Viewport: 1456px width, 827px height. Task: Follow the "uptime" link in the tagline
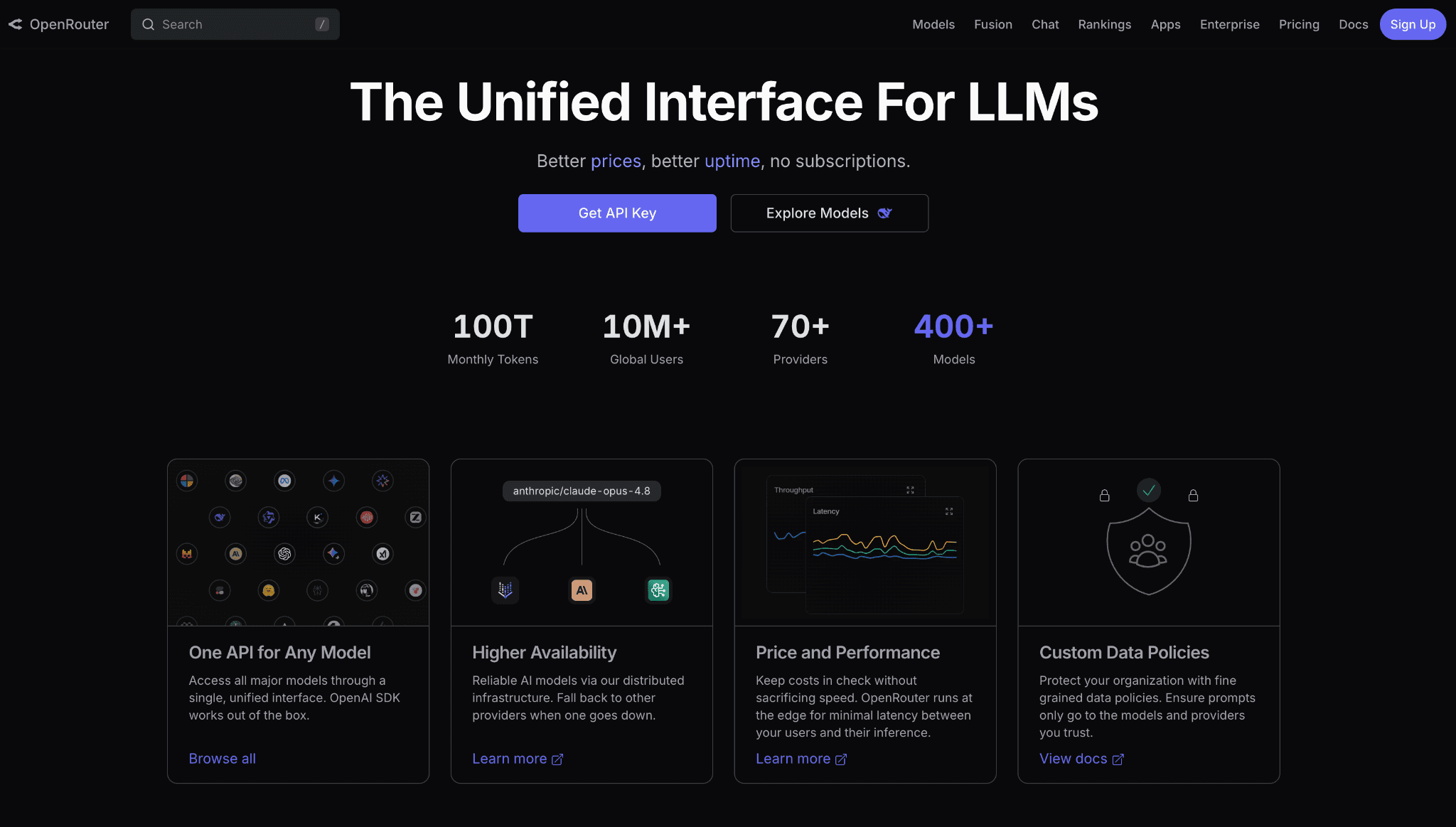point(732,161)
